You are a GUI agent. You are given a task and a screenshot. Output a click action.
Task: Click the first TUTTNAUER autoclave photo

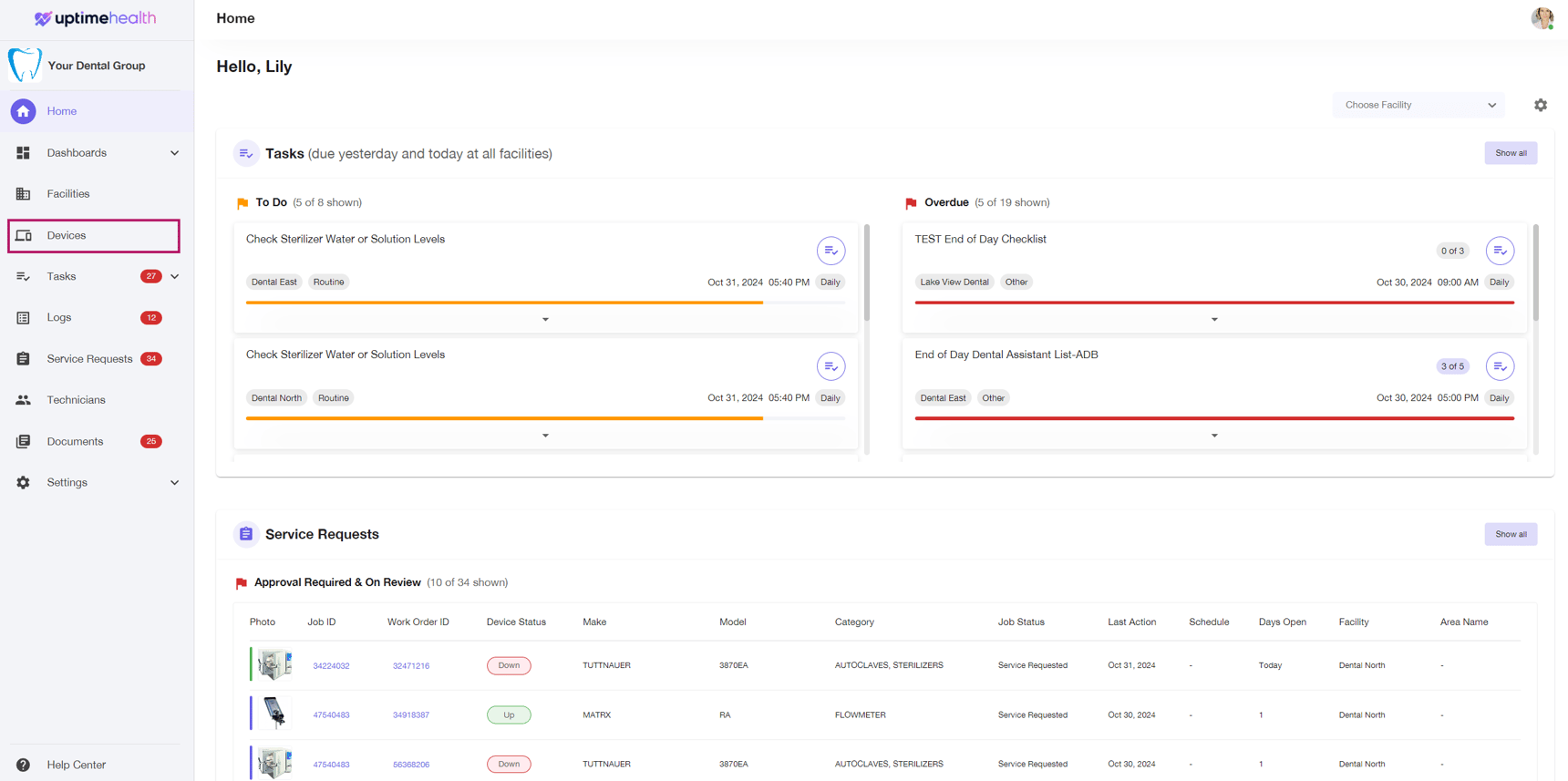coord(273,664)
